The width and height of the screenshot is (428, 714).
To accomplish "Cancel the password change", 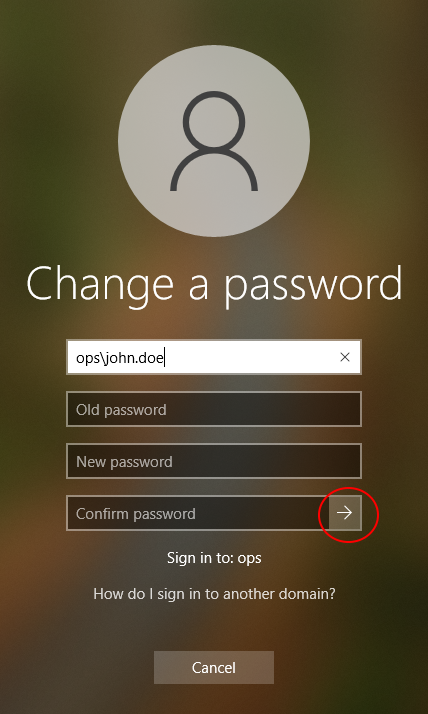I will point(214,668).
